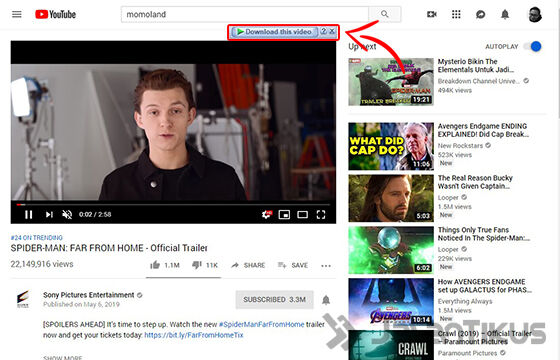Click the video progress bar
560x360 pixels.
[173, 205]
